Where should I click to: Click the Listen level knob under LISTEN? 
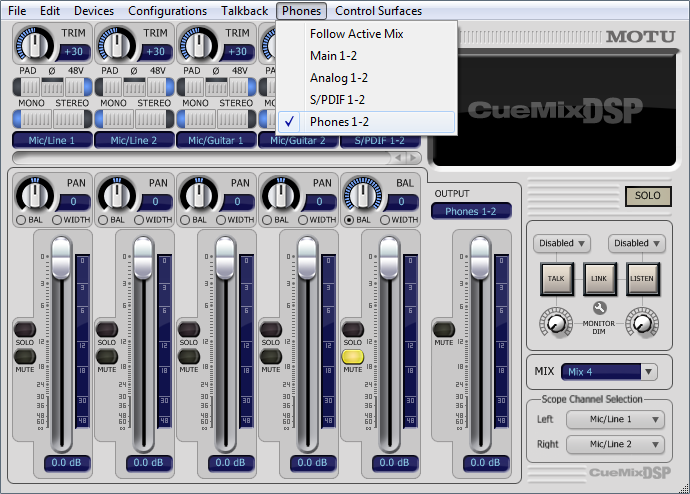tap(642, 323)
